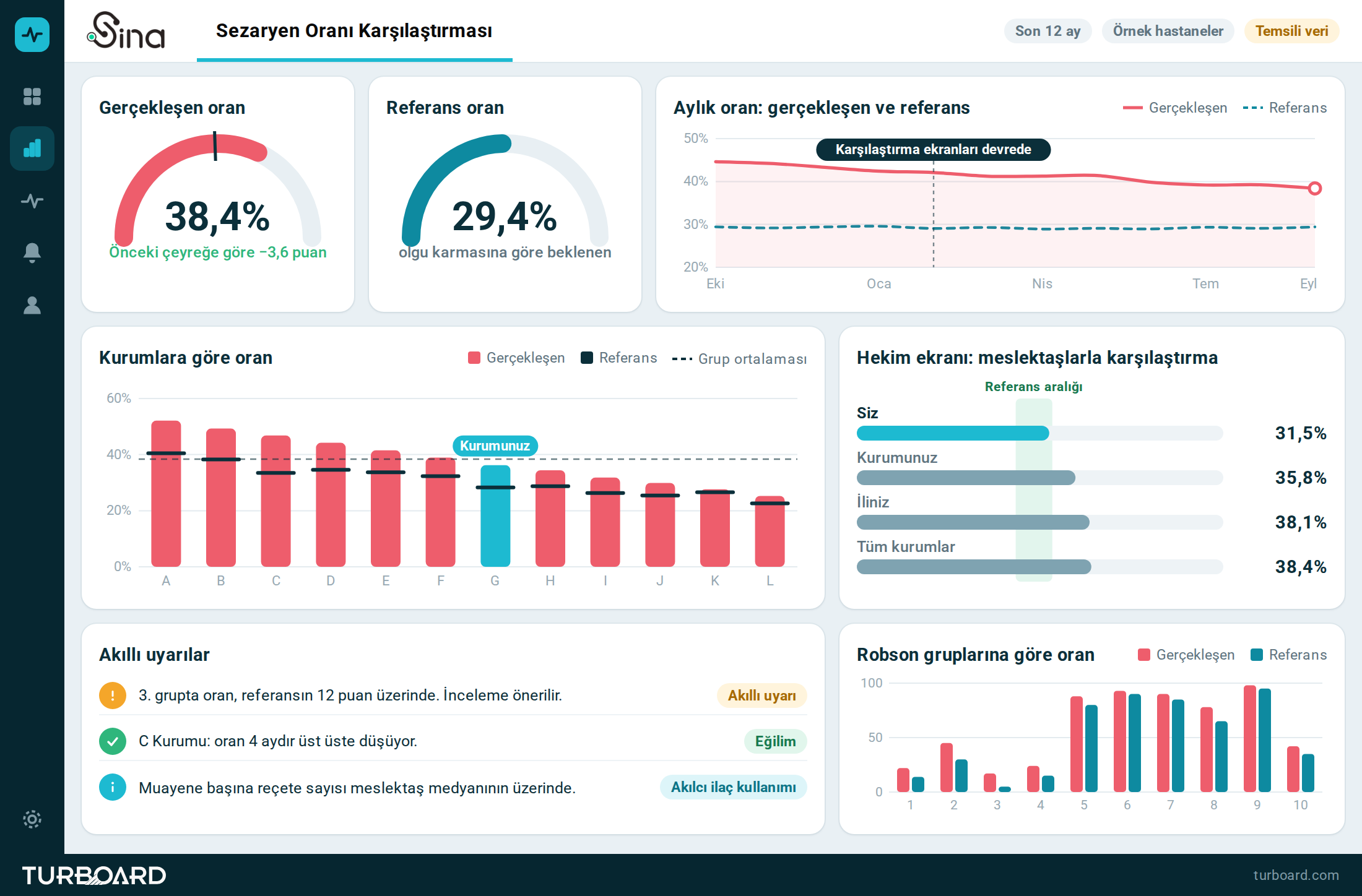Click the Kurumunuz label above bar G

tap(495, 446)
